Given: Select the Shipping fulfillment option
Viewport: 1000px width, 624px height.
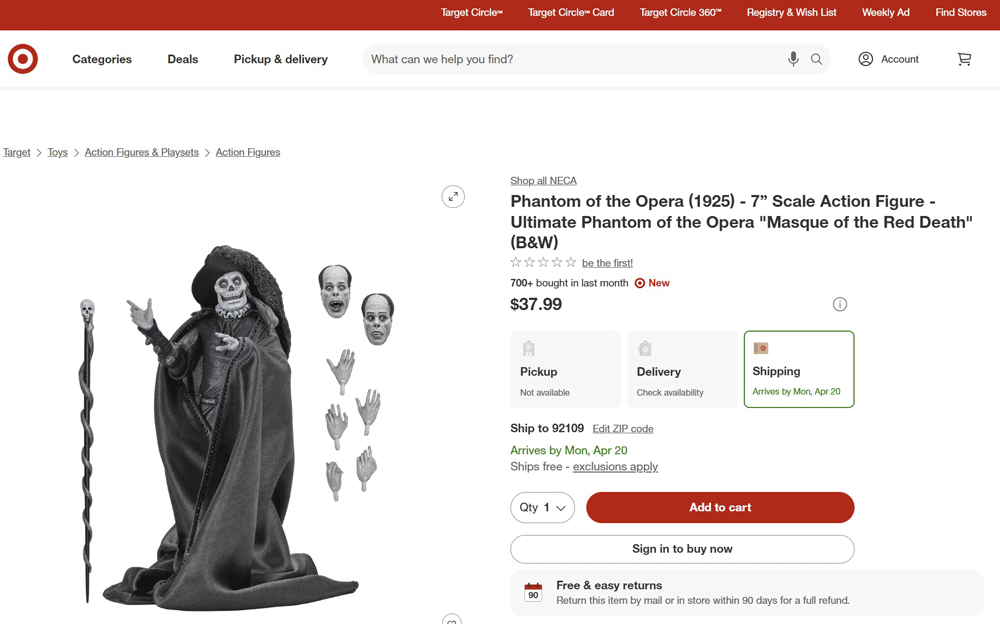Looking at the screenshot, I should (798, 369).
